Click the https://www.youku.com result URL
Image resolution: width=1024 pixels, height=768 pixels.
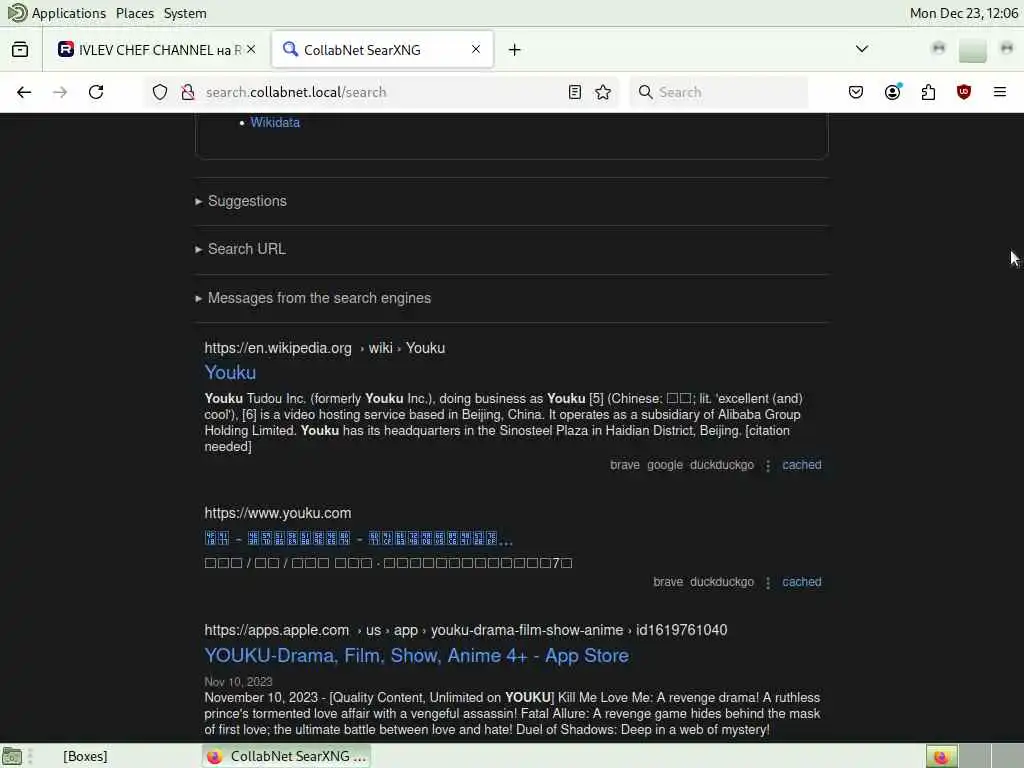278,513
